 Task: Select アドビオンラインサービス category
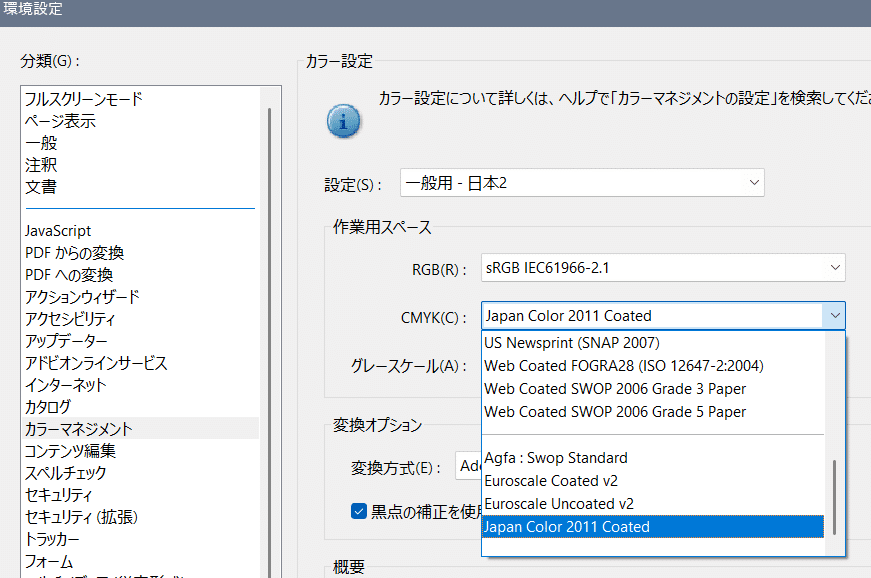point(141,363)
